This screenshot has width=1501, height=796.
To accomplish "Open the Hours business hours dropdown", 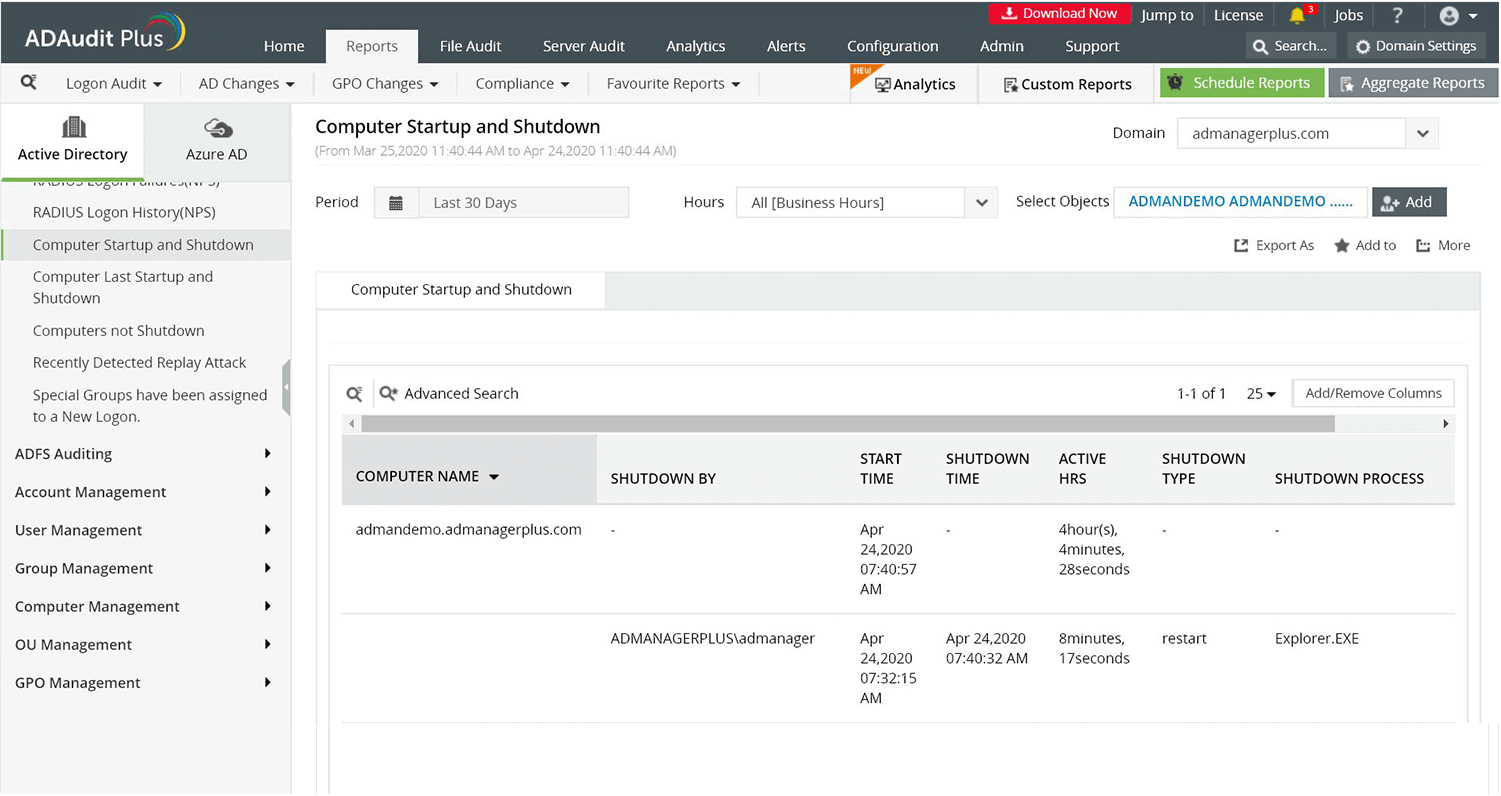I will (x=867, y=203).
